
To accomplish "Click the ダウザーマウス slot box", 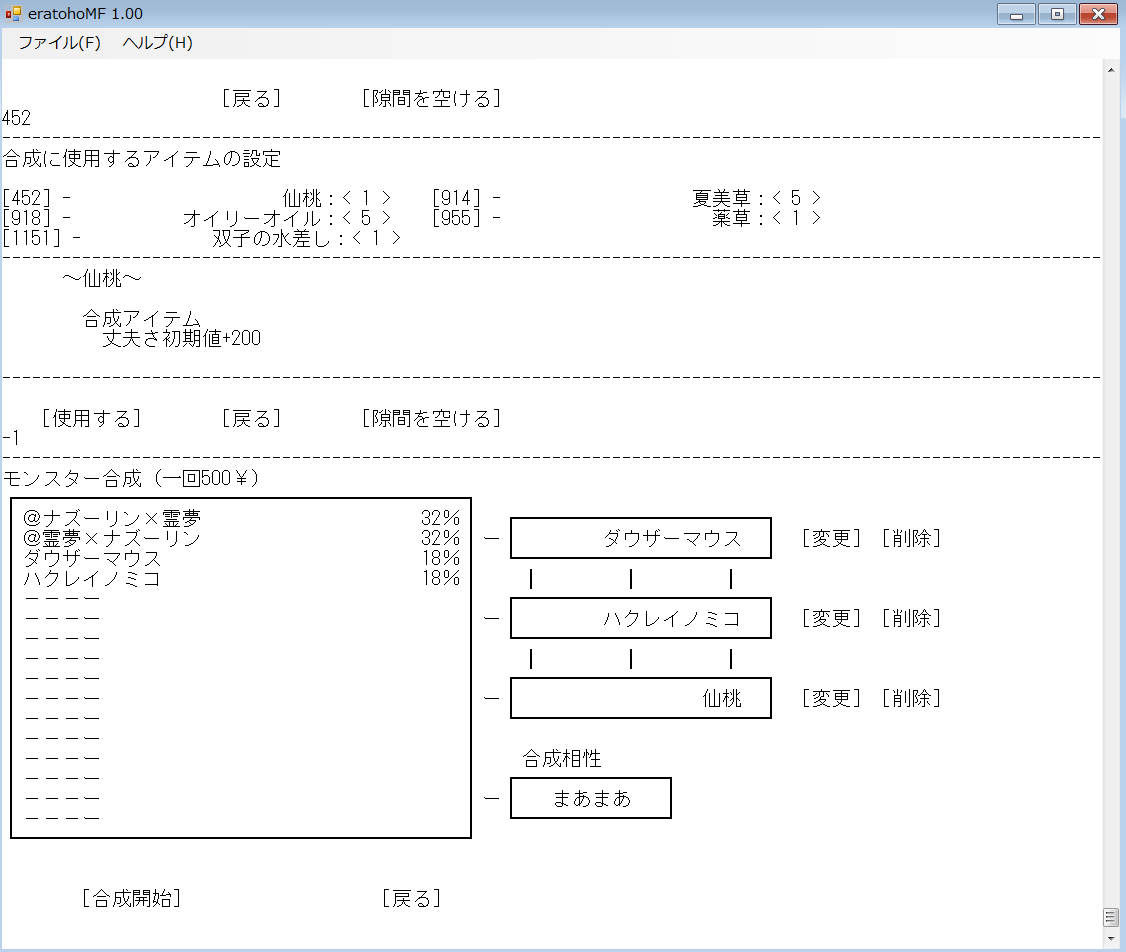I will pyautogui.click(x=641, y=538).
